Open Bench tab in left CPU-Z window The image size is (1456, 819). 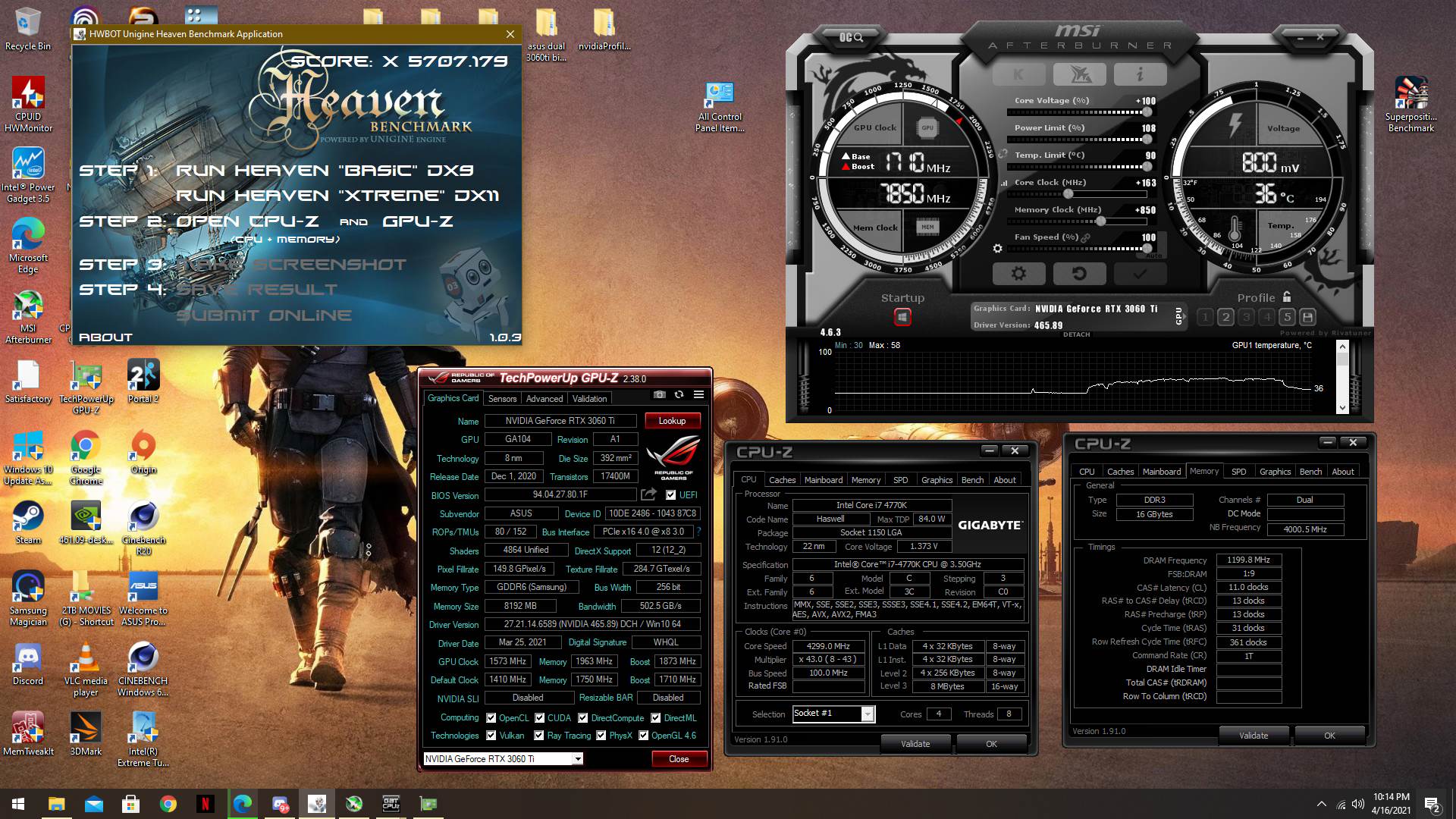tap(972, 480)
